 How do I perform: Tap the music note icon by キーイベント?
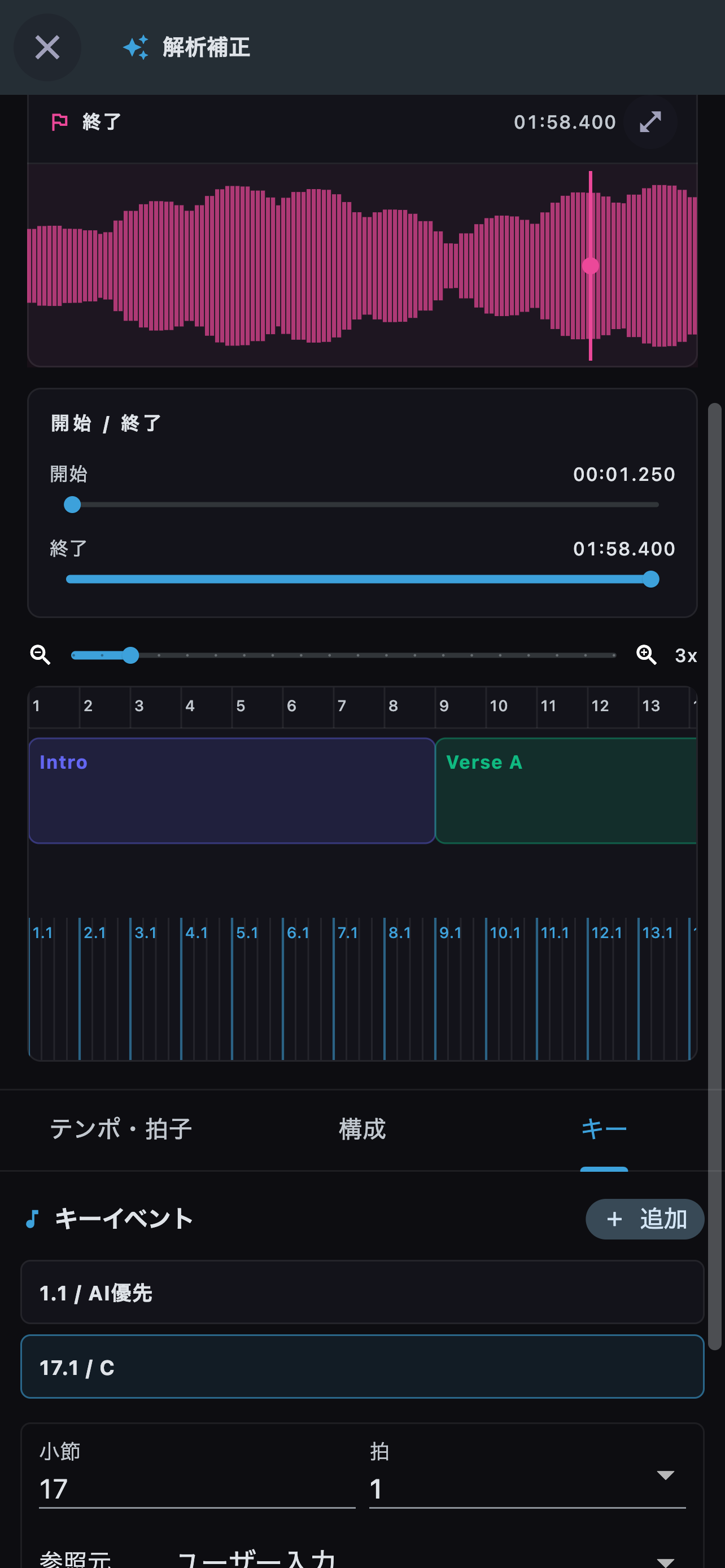coord(33,1219)
